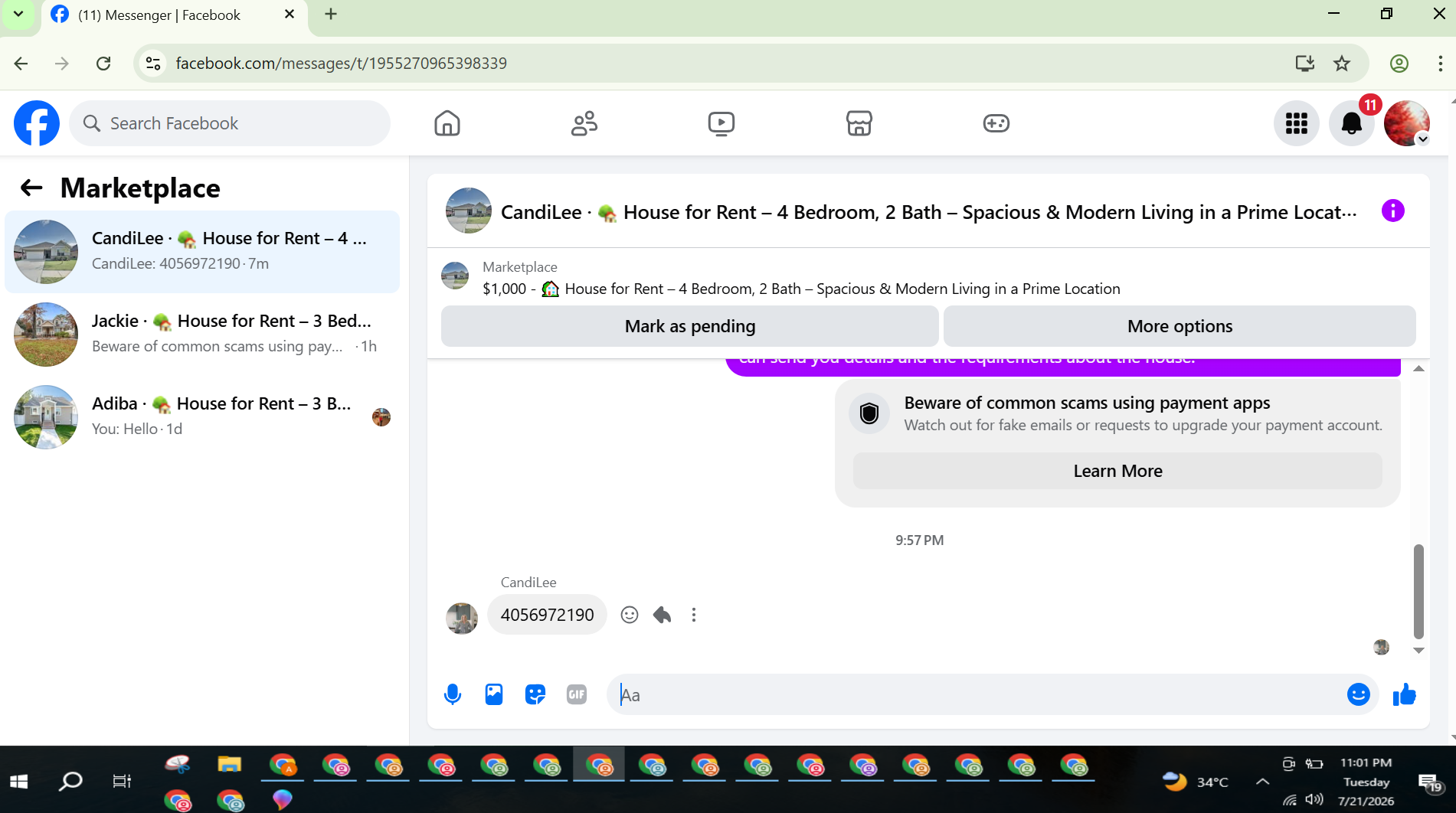The image size is (1456, 813).
Task: Open the tab search dropdown
Action: point(18,15)
